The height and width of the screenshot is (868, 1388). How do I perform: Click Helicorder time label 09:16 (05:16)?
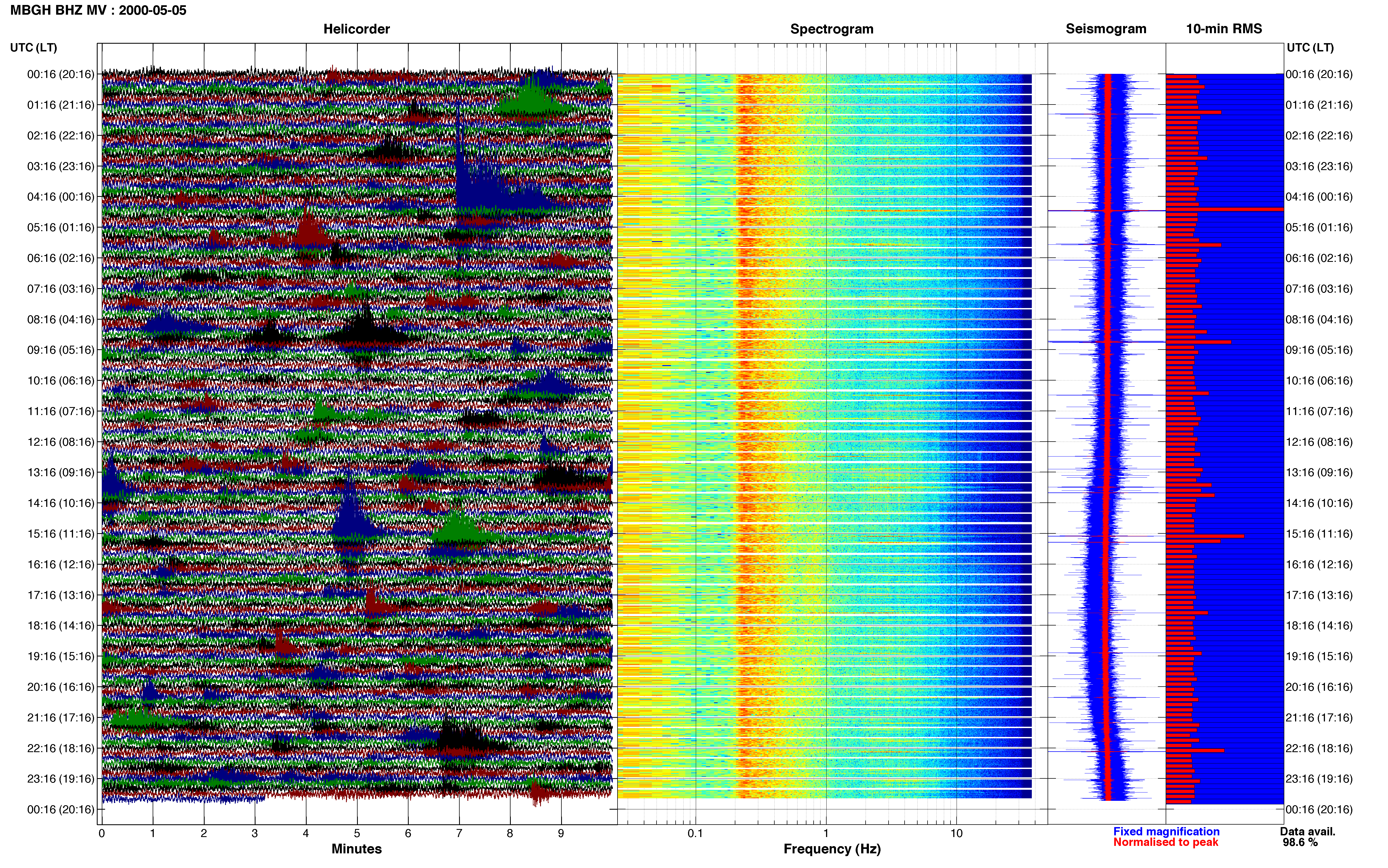point(60,350)
